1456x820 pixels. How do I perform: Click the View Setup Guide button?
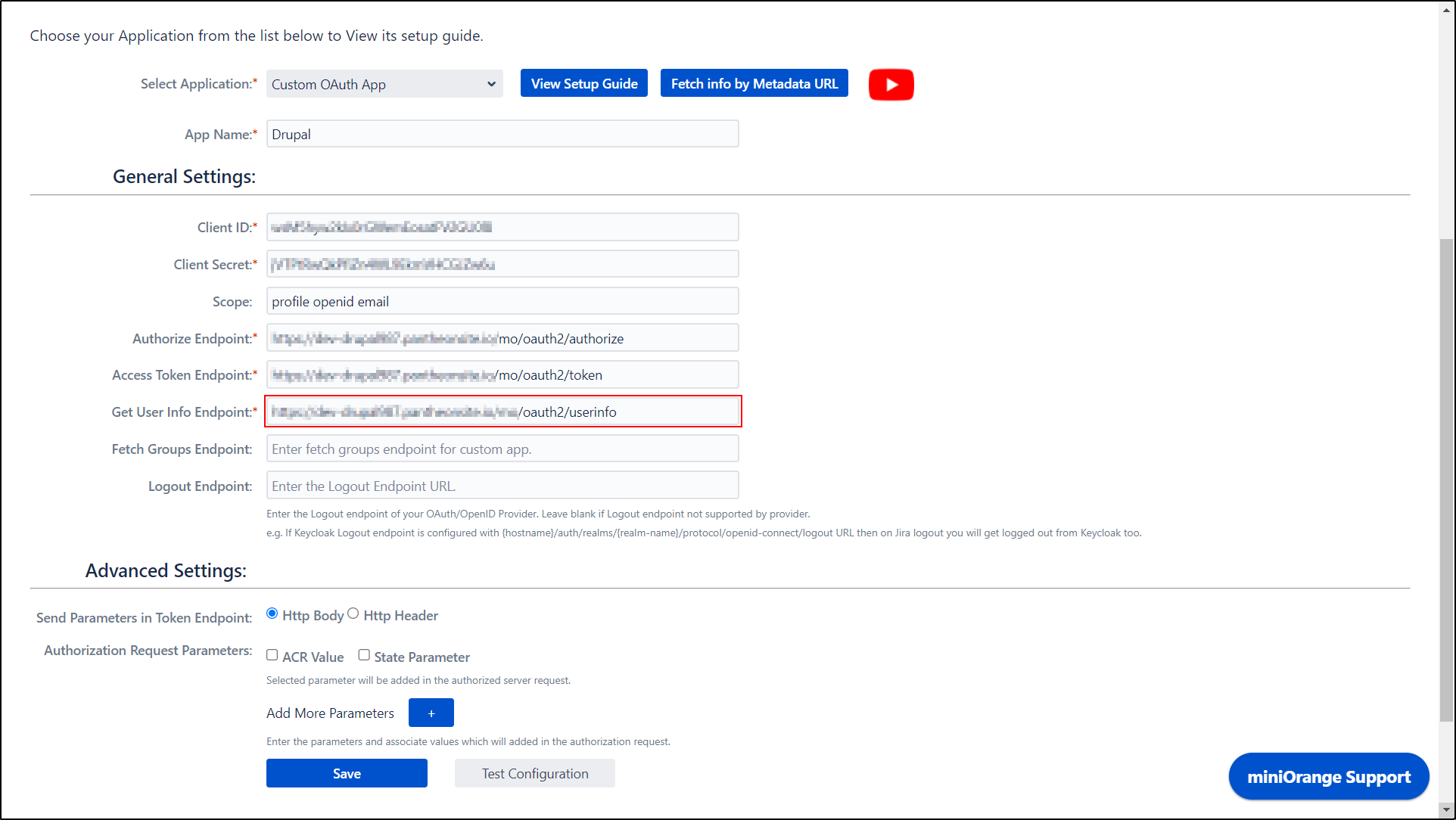[583, 82]
